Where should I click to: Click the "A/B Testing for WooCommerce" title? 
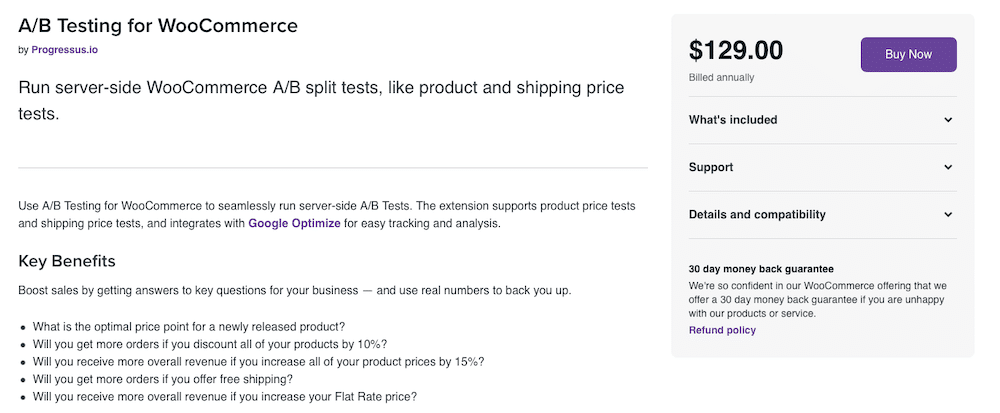click(158, 26)
